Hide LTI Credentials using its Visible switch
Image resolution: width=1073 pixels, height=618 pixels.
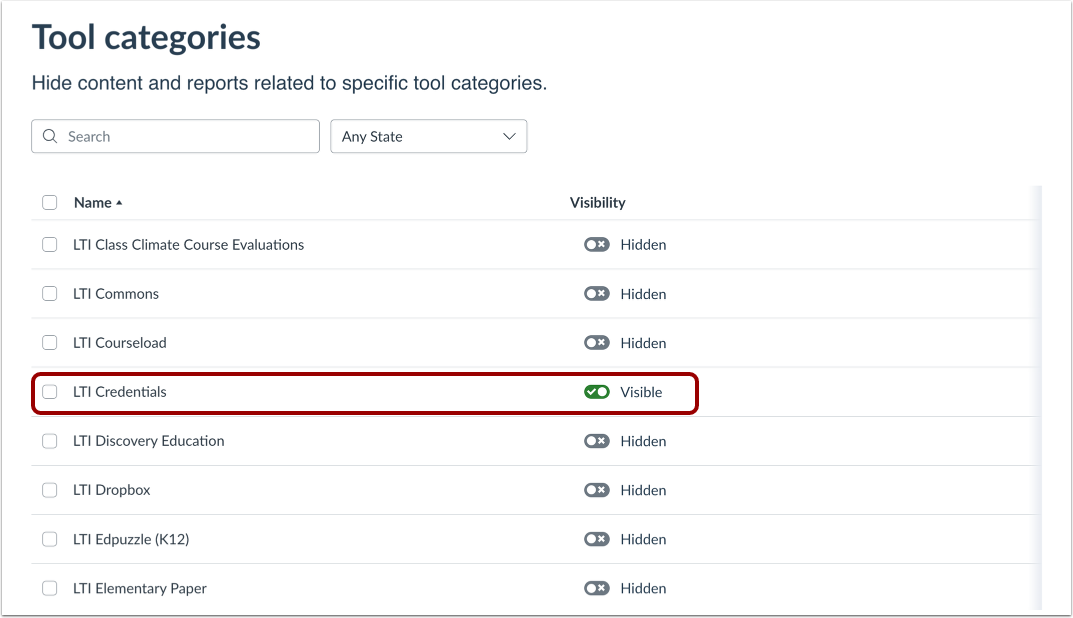(596, 392)
